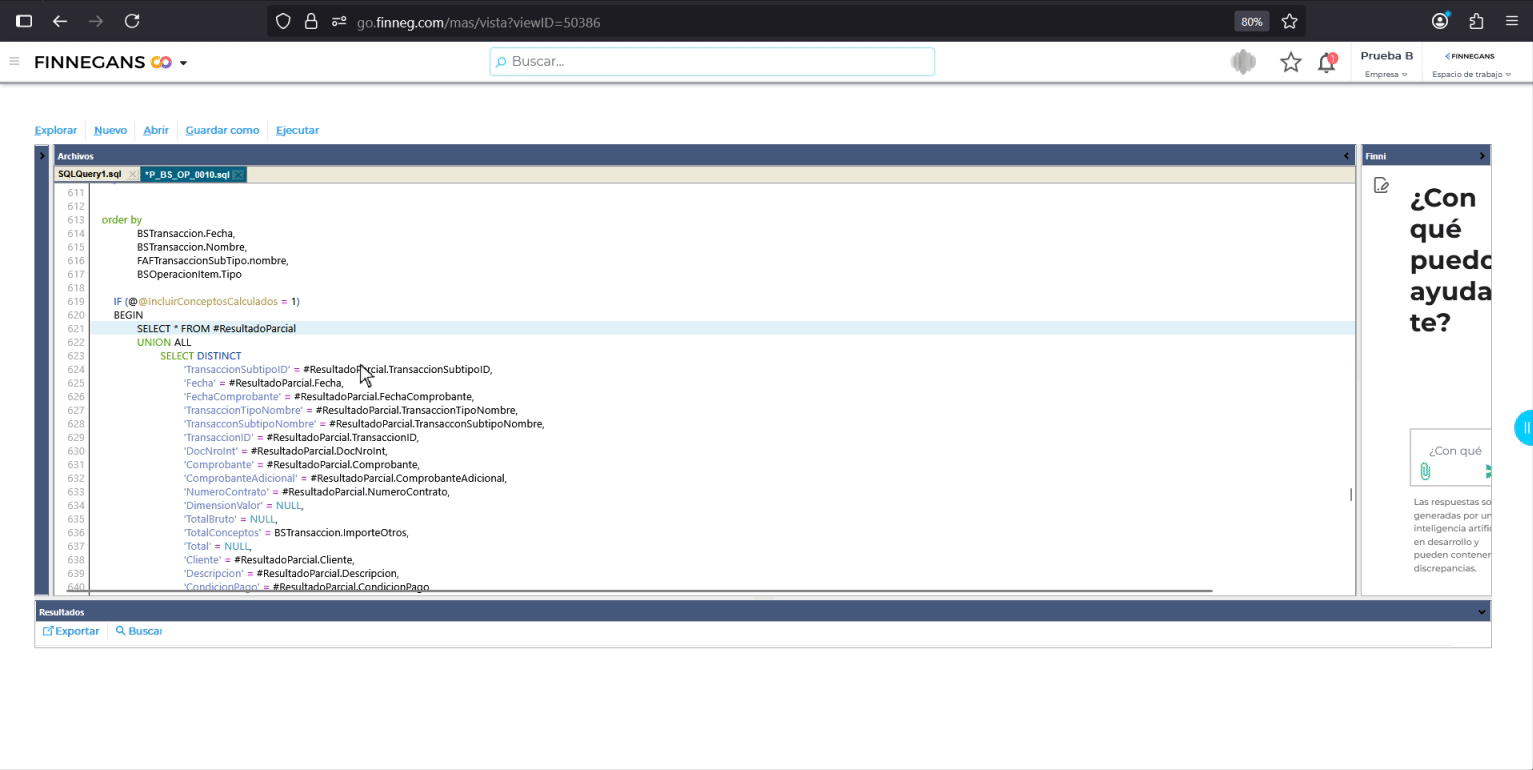Open the browser account profile icon
1533x770 pixels.
click(x=1440, y=21)
